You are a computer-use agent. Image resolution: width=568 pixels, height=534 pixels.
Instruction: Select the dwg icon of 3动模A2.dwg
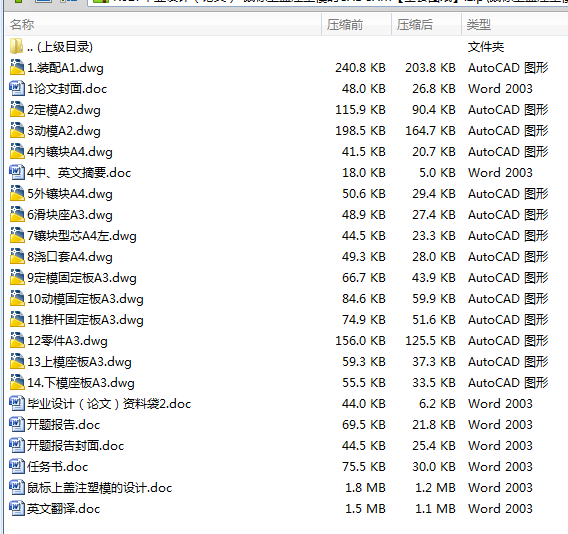[17, 130]
